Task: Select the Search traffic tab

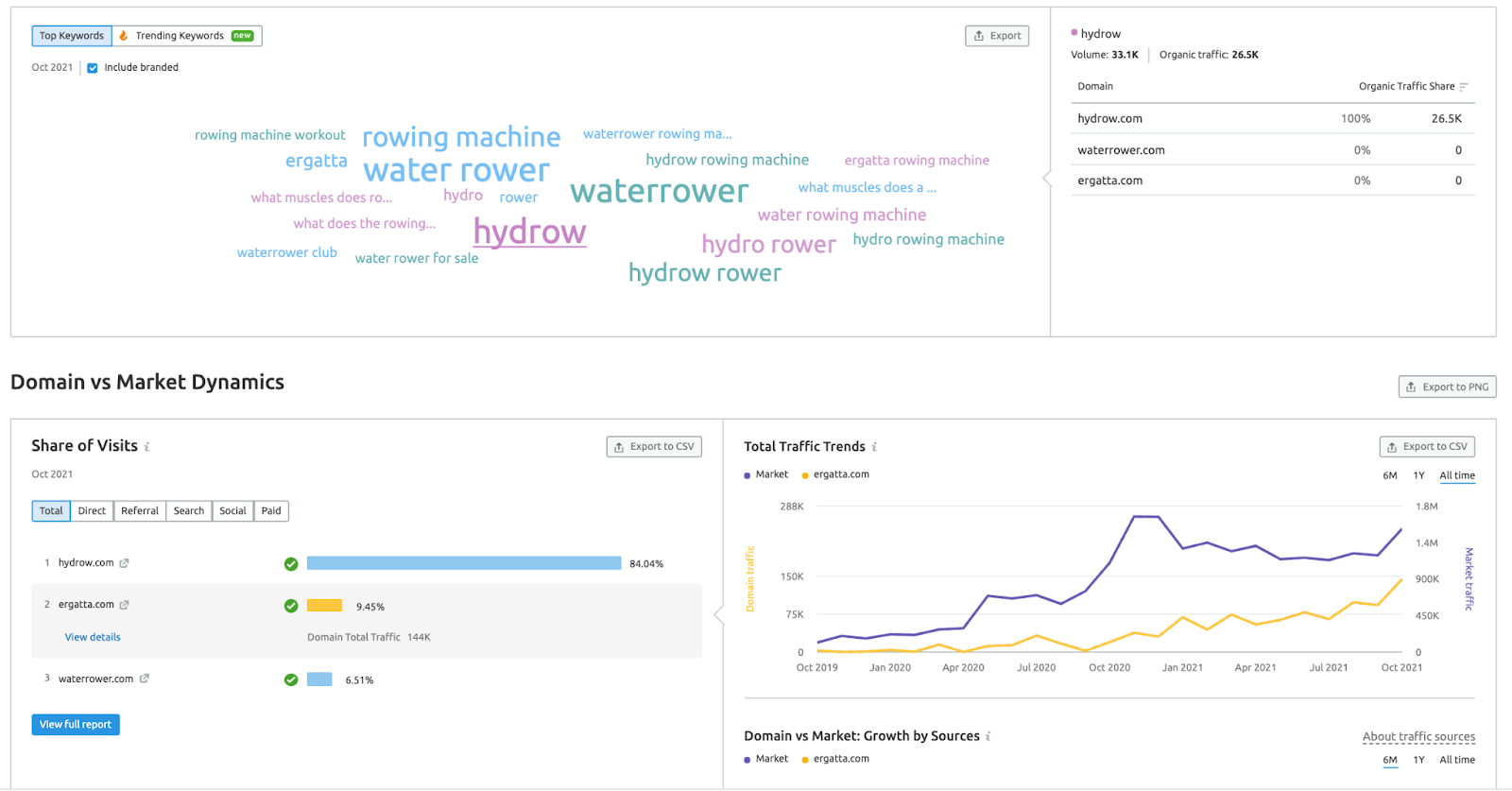Action: pos(189,511)
